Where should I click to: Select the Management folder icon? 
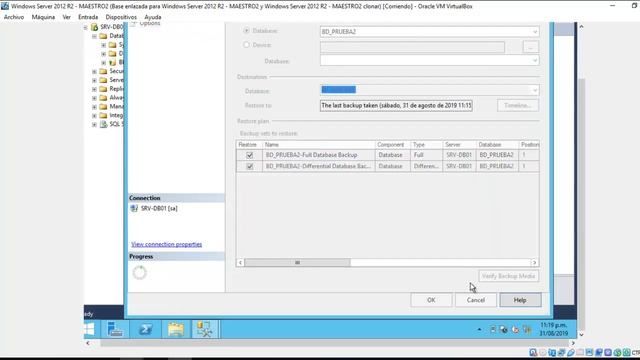(x=103, y=107)
